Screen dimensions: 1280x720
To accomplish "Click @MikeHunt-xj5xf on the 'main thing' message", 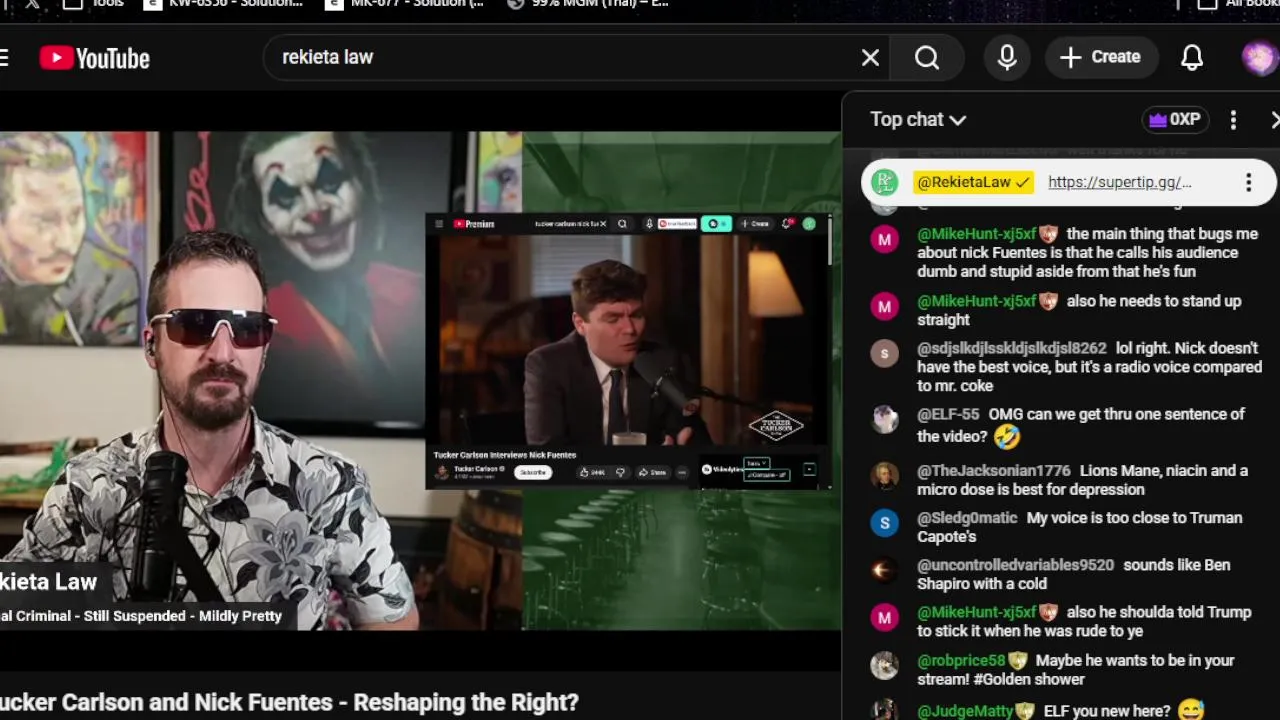I will click(x=977, y=234).
